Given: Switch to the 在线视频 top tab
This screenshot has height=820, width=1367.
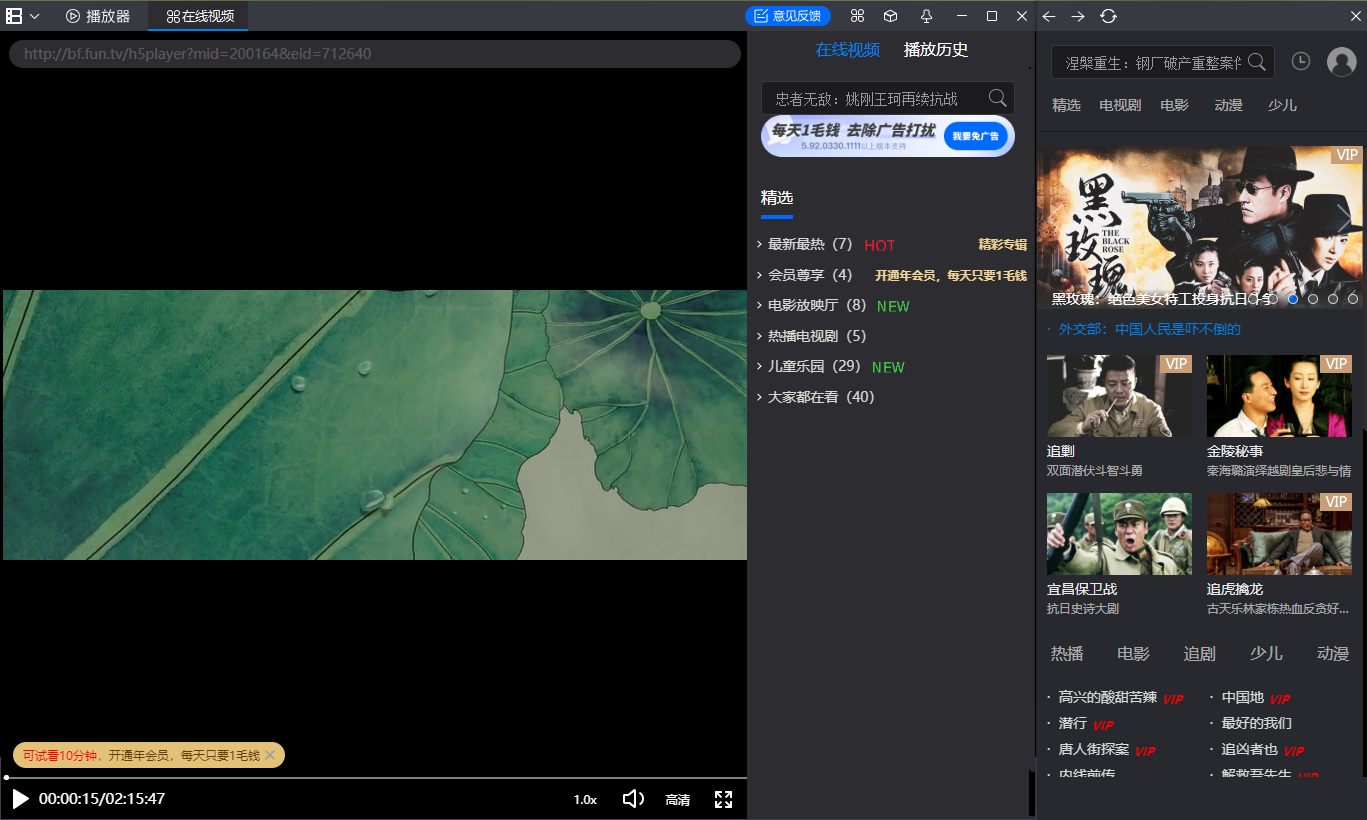Looking at the screenshot, I should [x=200, y=16].
